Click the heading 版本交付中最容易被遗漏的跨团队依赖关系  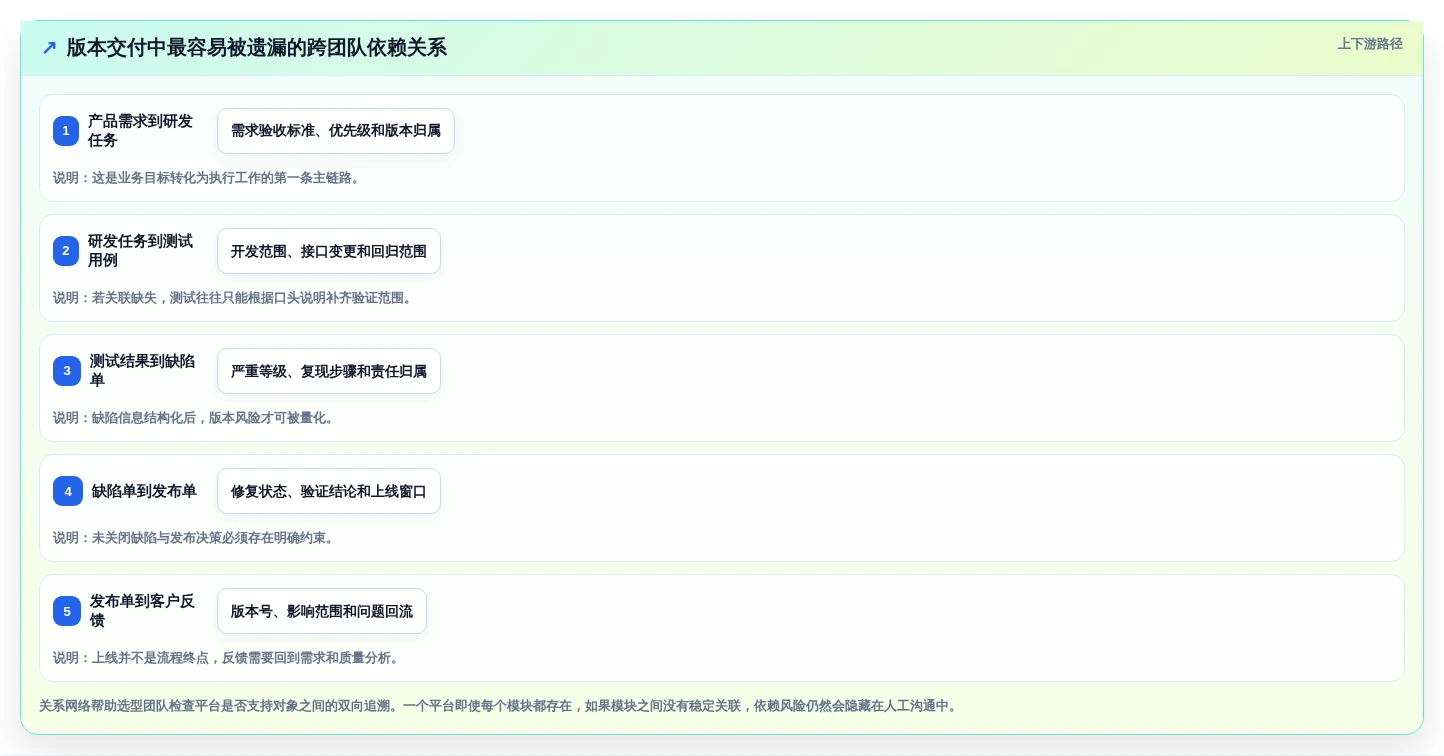[256, 47]
